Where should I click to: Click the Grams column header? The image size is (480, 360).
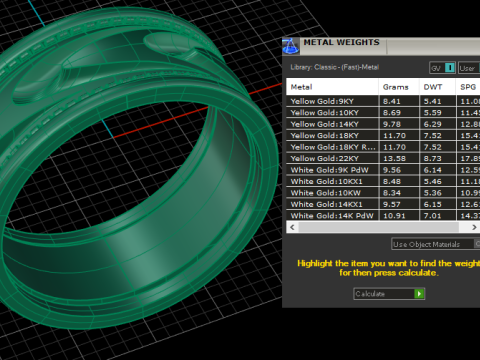click(399, 87)
